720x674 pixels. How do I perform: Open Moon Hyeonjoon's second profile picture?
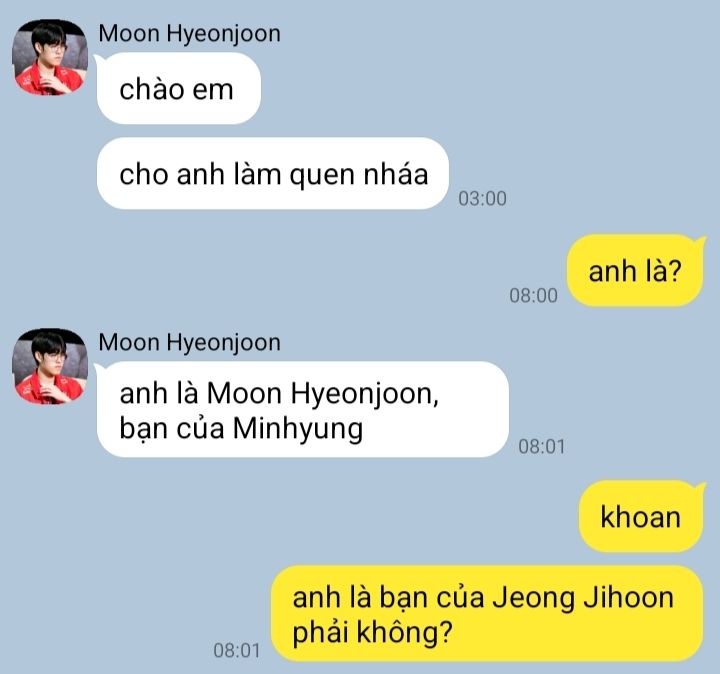(50, 366)
